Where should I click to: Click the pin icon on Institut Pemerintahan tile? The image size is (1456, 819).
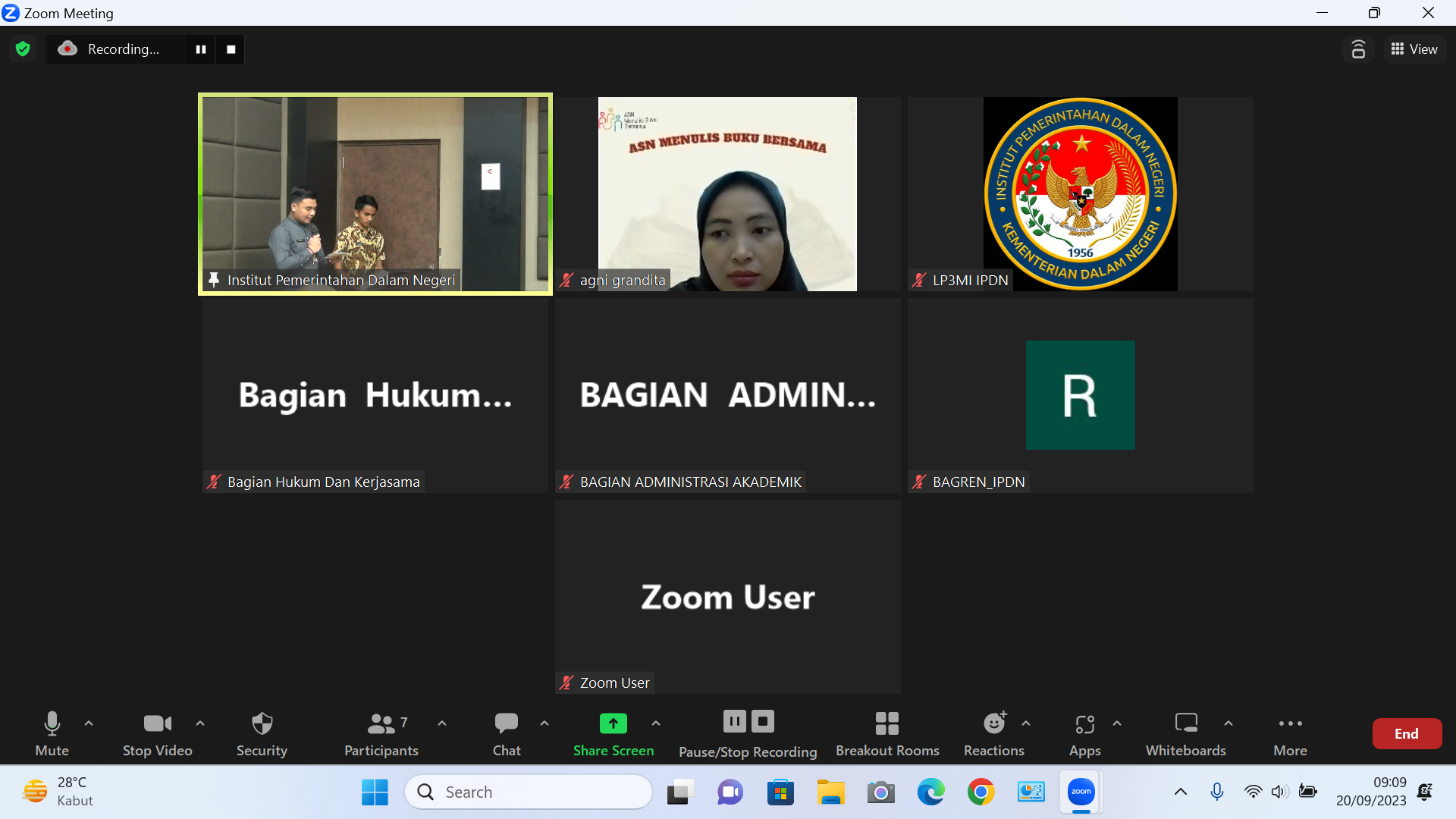[214, 280]
